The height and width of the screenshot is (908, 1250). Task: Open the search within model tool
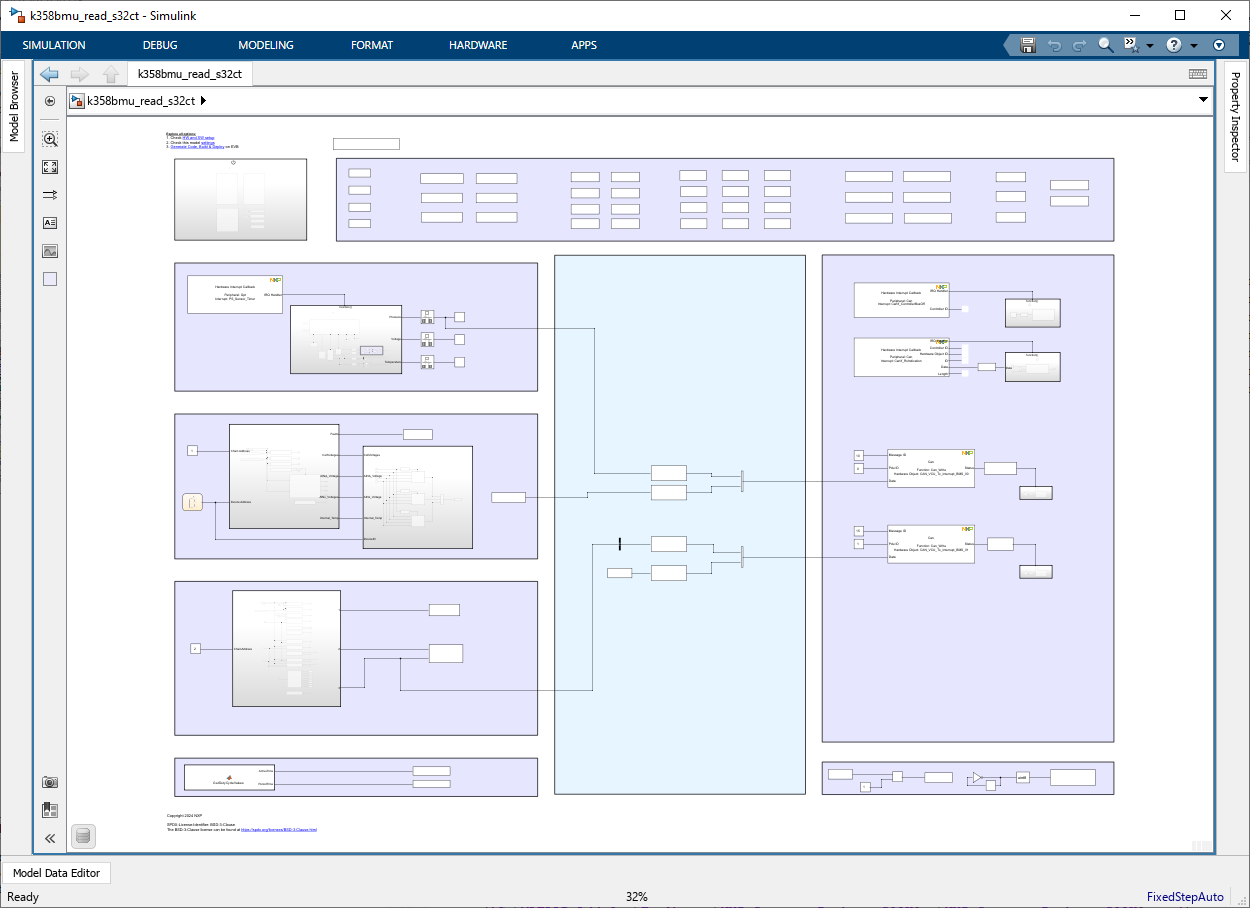[x=1105, y=45]
